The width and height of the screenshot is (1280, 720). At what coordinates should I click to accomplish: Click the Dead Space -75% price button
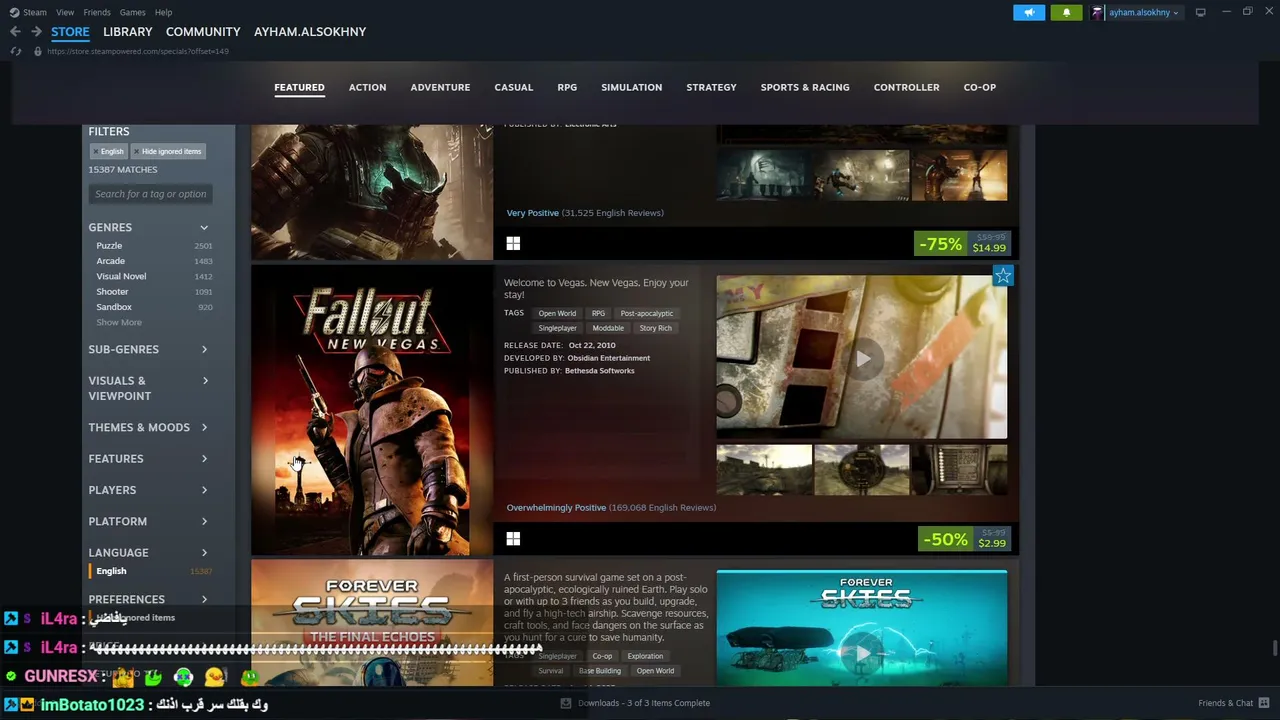(x=962, y=244)
